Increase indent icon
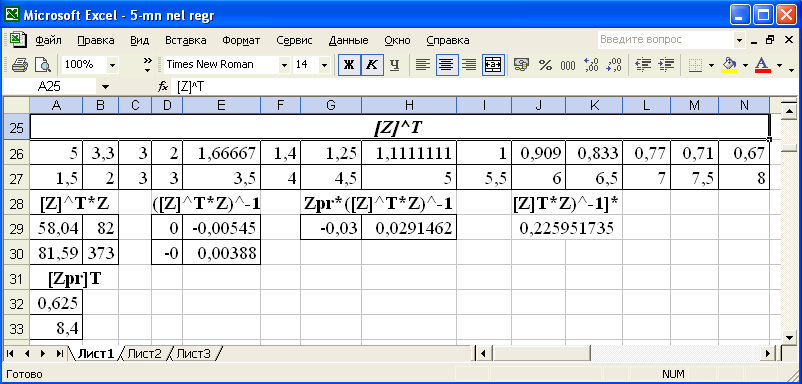The image size is (802, 384). [x=666, y=65]
